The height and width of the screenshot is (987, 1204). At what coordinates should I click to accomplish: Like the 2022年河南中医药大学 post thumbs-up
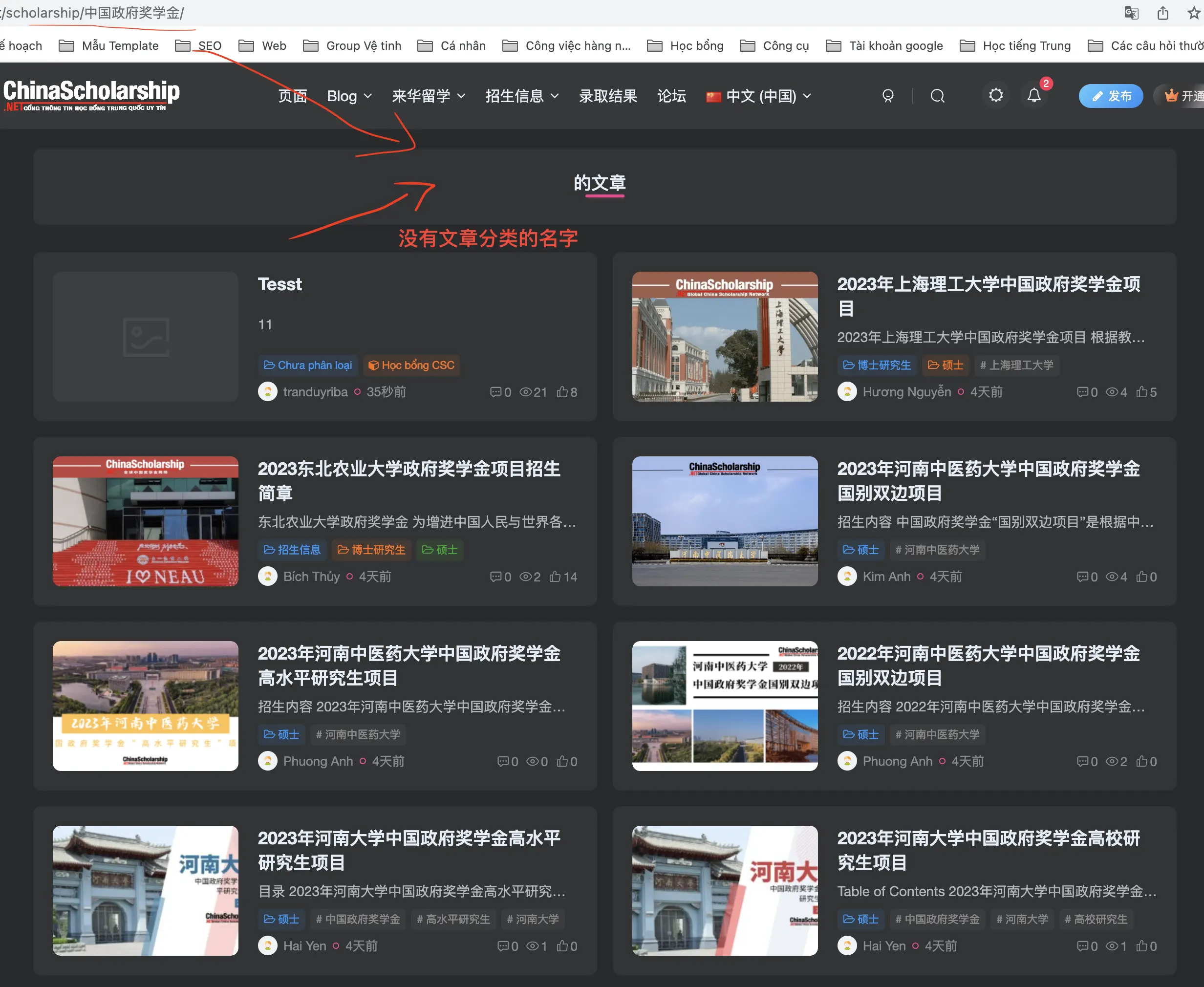1141,761
